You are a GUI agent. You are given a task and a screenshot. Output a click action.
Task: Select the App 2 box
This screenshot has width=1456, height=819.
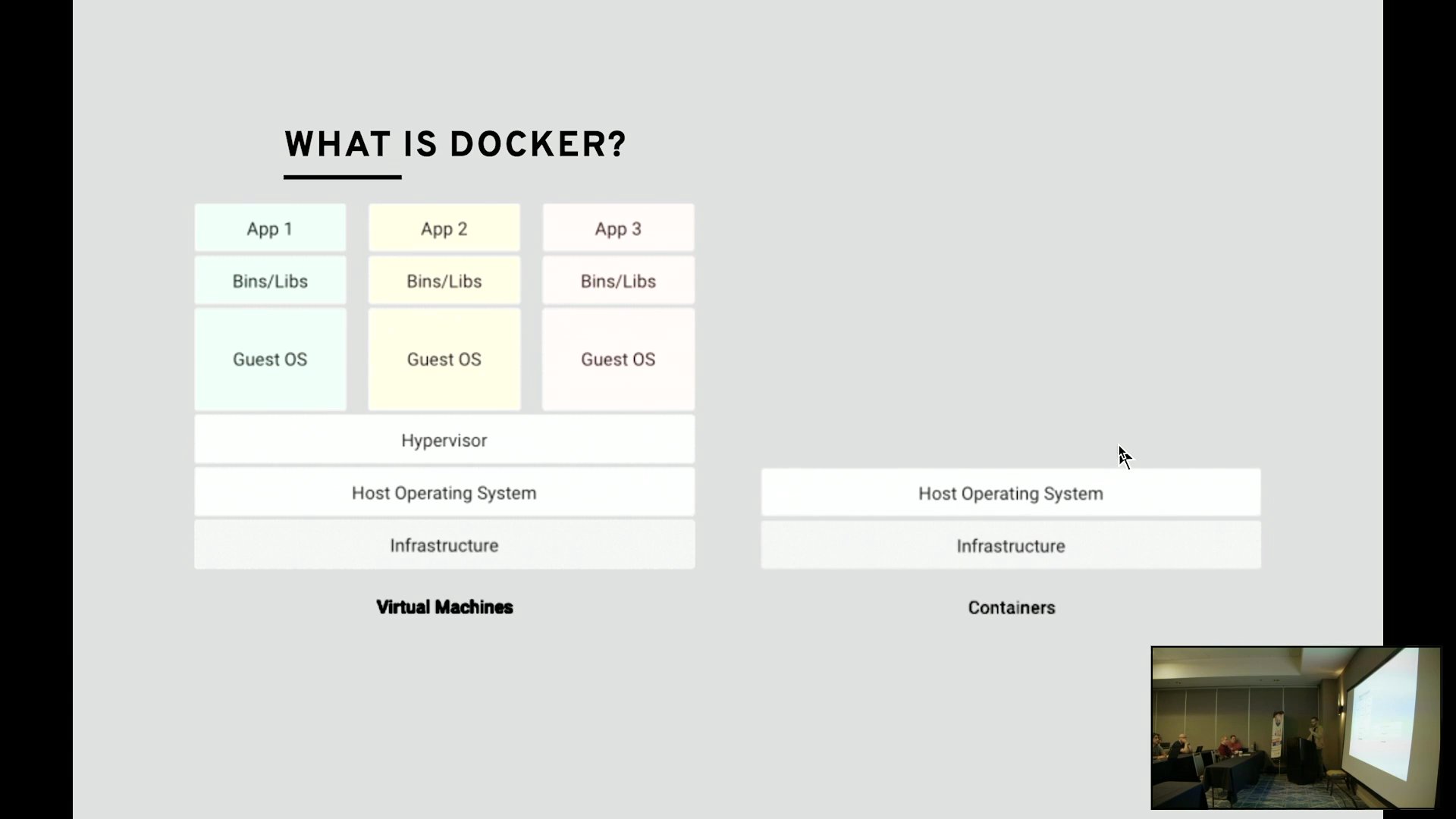[444, 227]
